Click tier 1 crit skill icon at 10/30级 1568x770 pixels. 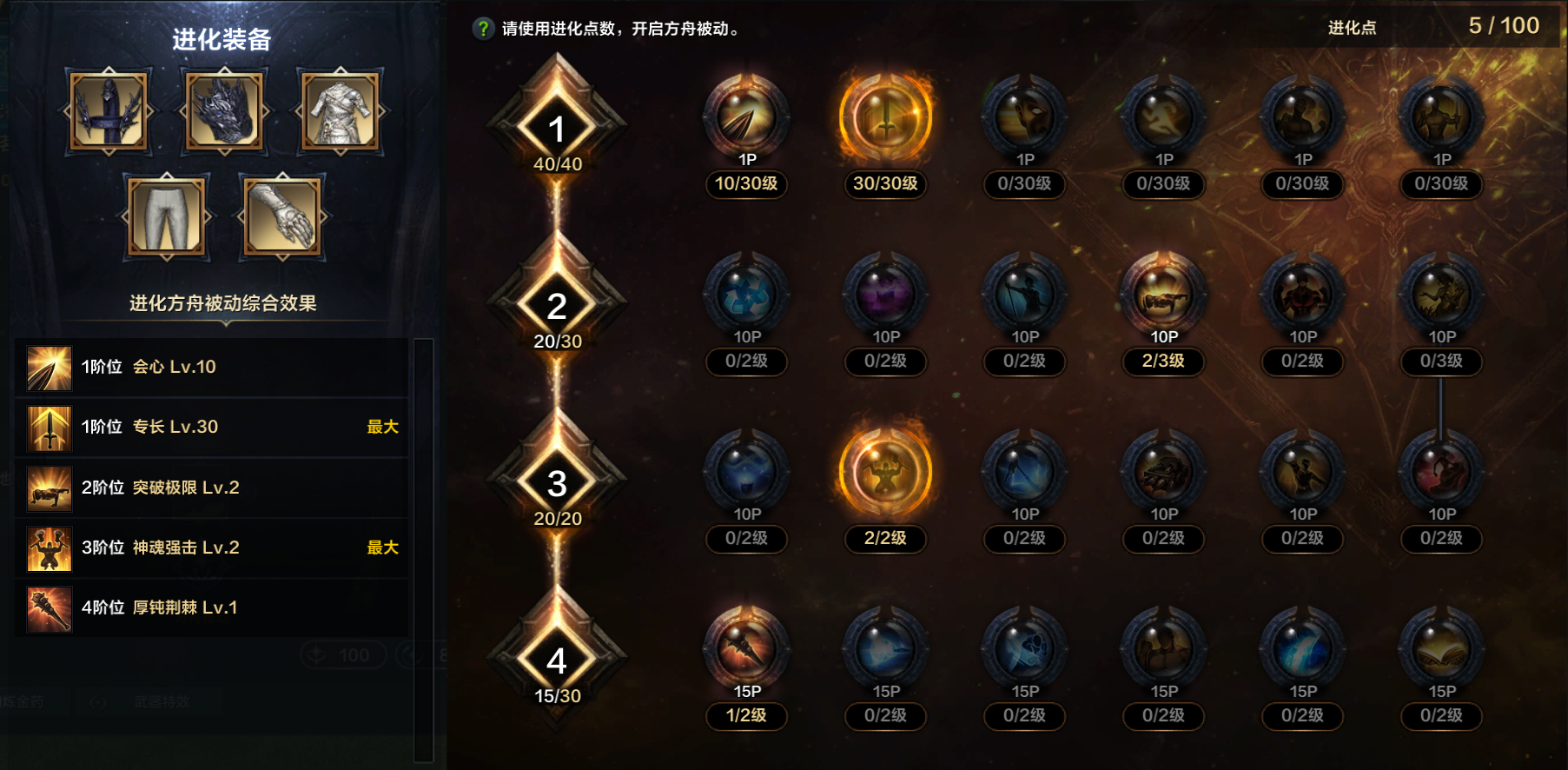pos(746,117)
